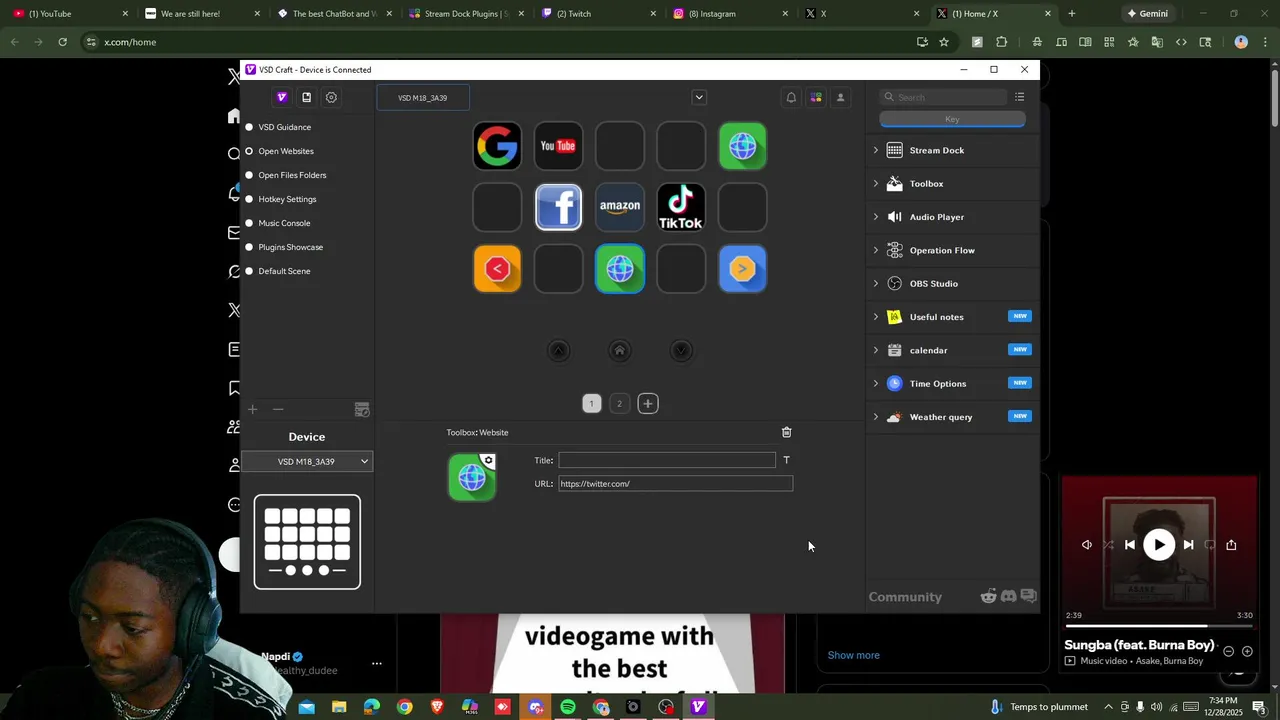The image size is (1280, 720).
Task: Click the Sungba track progress bar
Action: [x=1159, y=626]
